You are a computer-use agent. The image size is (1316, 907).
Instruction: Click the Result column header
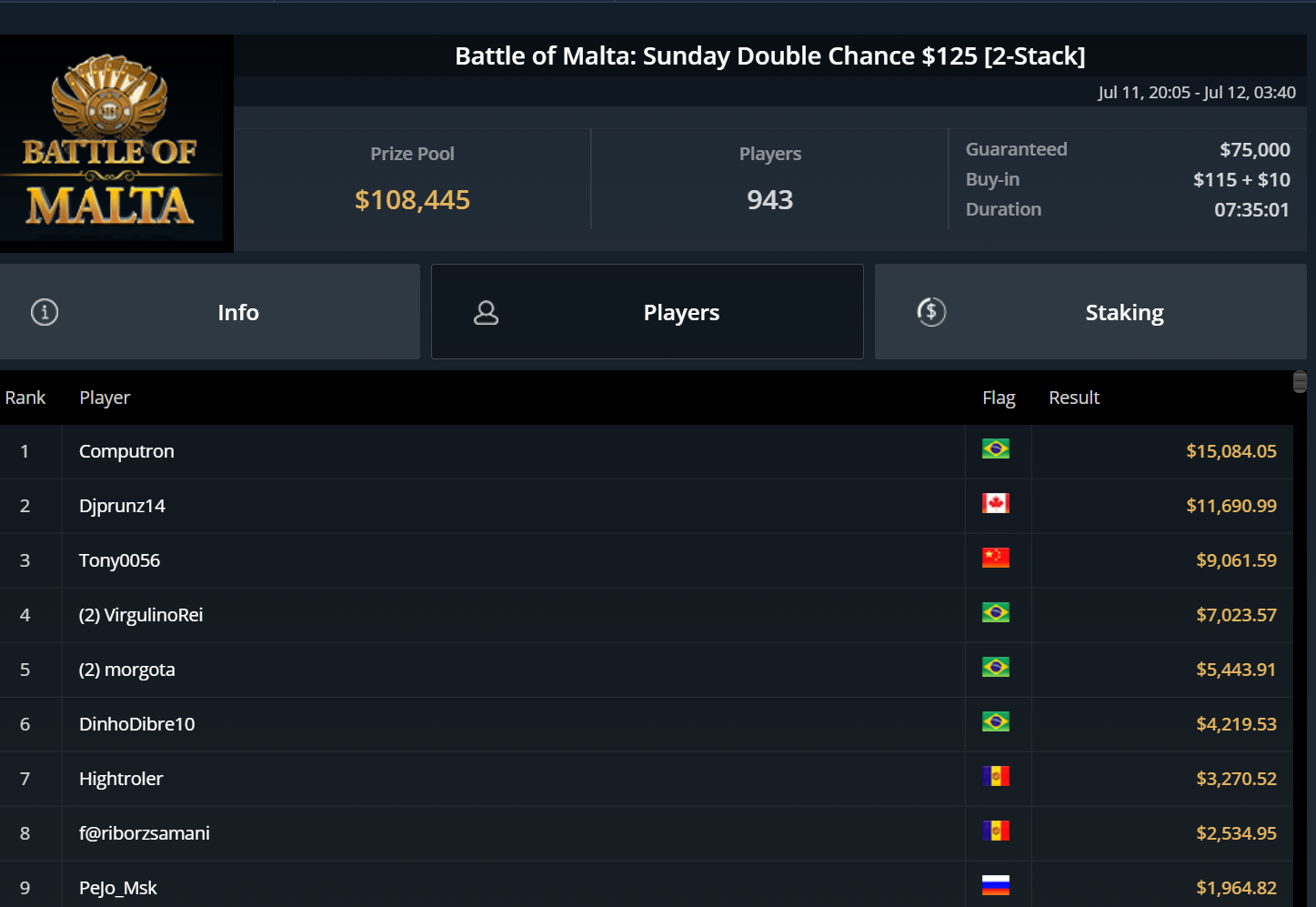click(x=1074, y=398)
